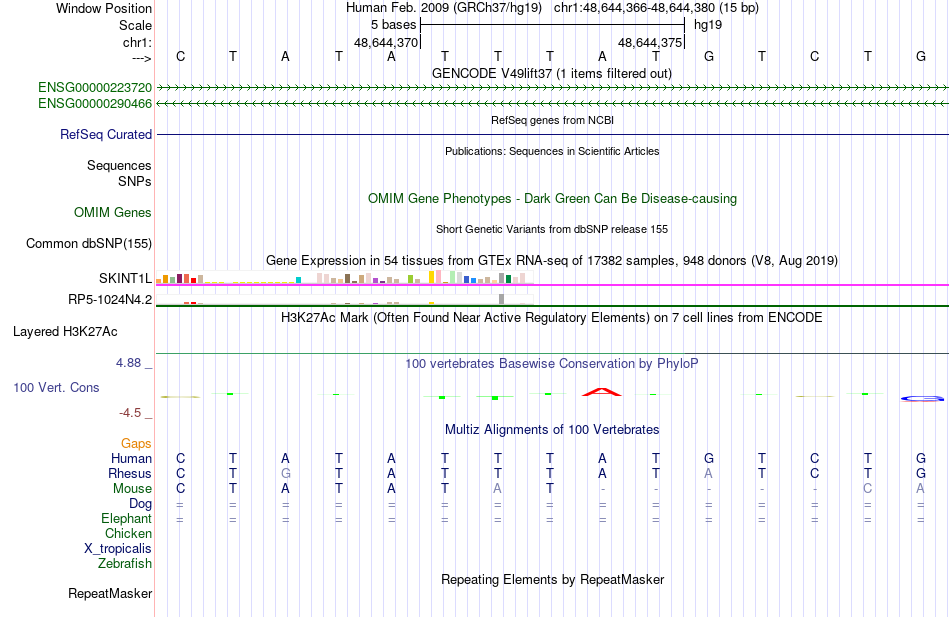Click the 5 bases scale label
The height and width of the screenshot is (617, 950).
(394, 25)
